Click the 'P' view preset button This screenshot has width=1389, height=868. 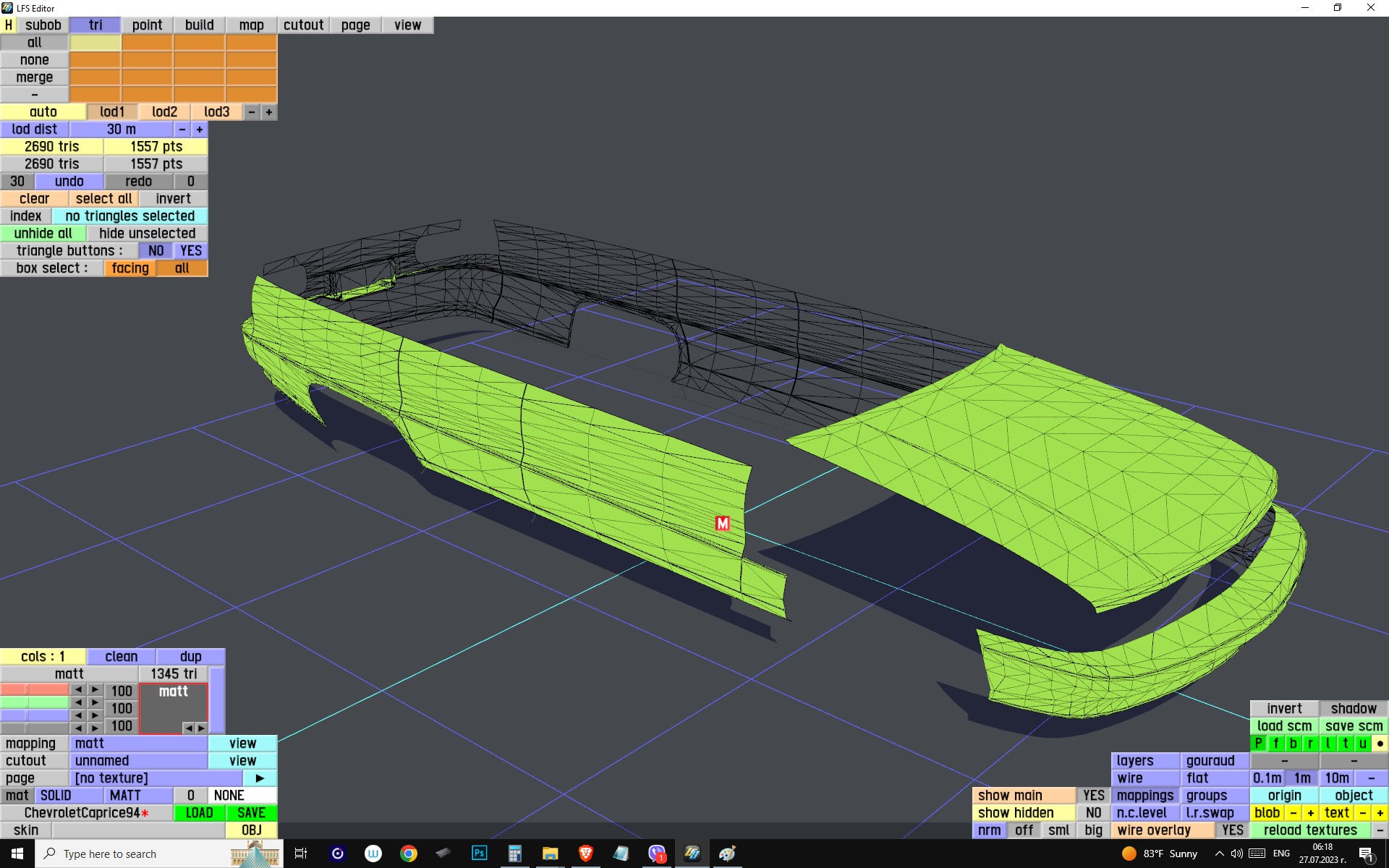click(x=1259, y=744)
